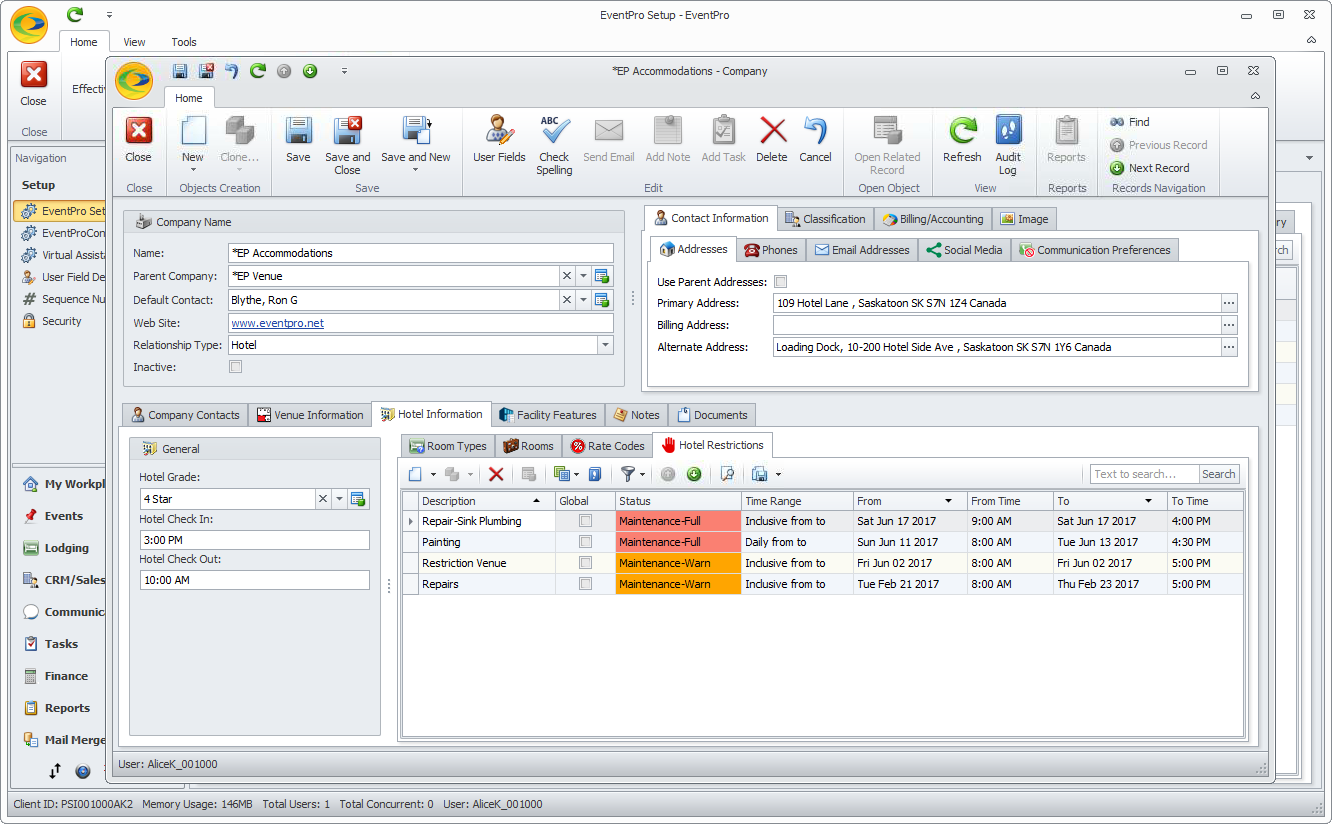Select the Room Types tab

coord(448,446)
